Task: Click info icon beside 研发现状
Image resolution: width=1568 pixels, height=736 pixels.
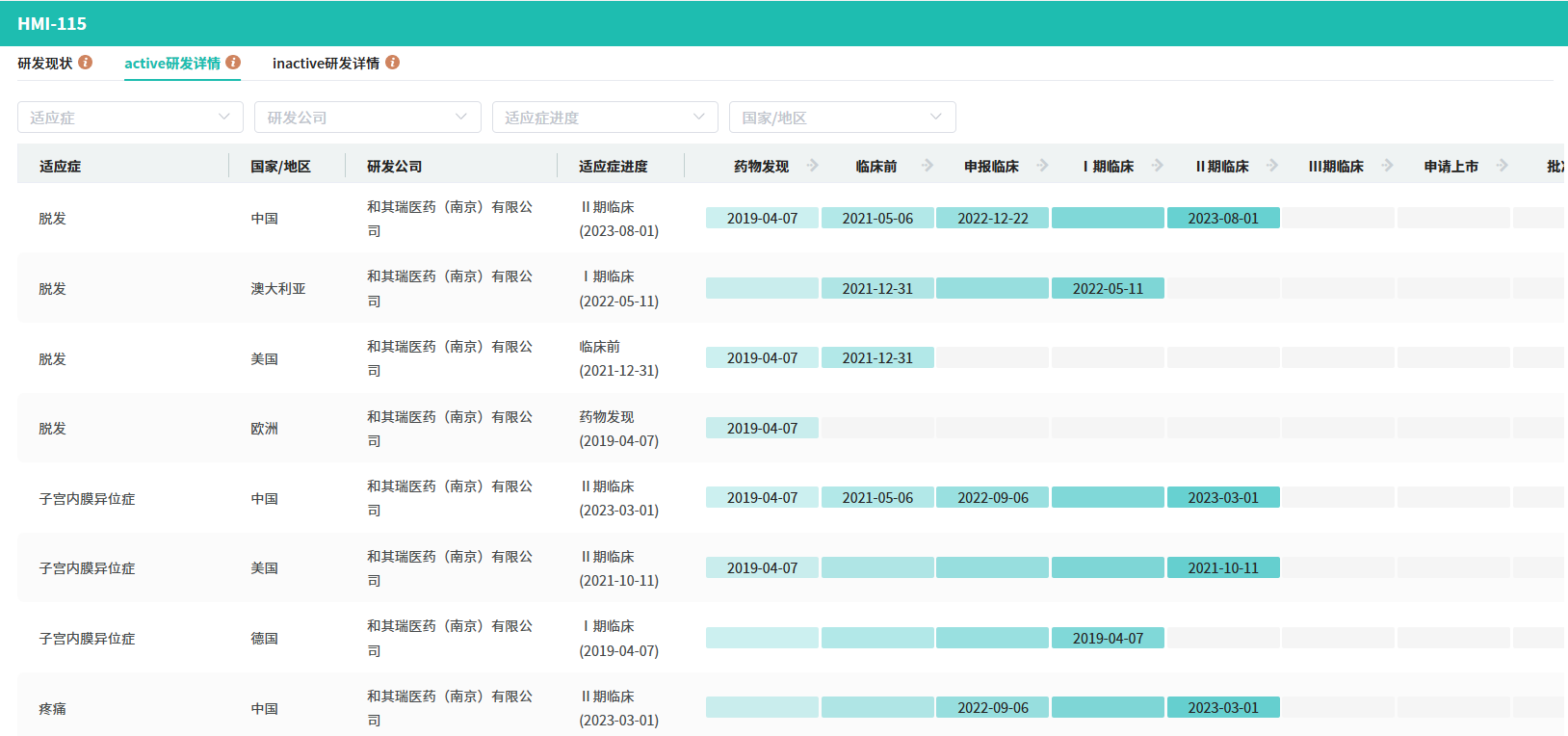Action: 86,63
